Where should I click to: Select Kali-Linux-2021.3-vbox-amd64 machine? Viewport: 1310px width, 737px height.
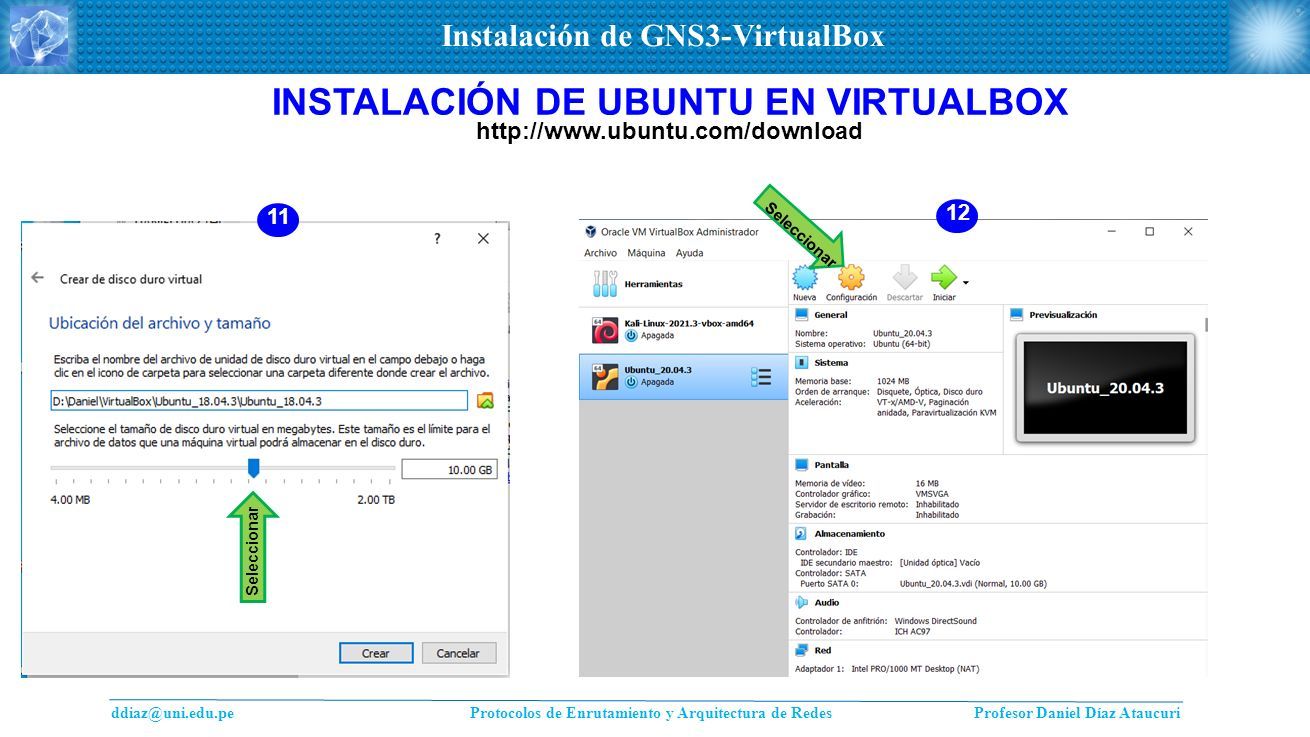683,329
